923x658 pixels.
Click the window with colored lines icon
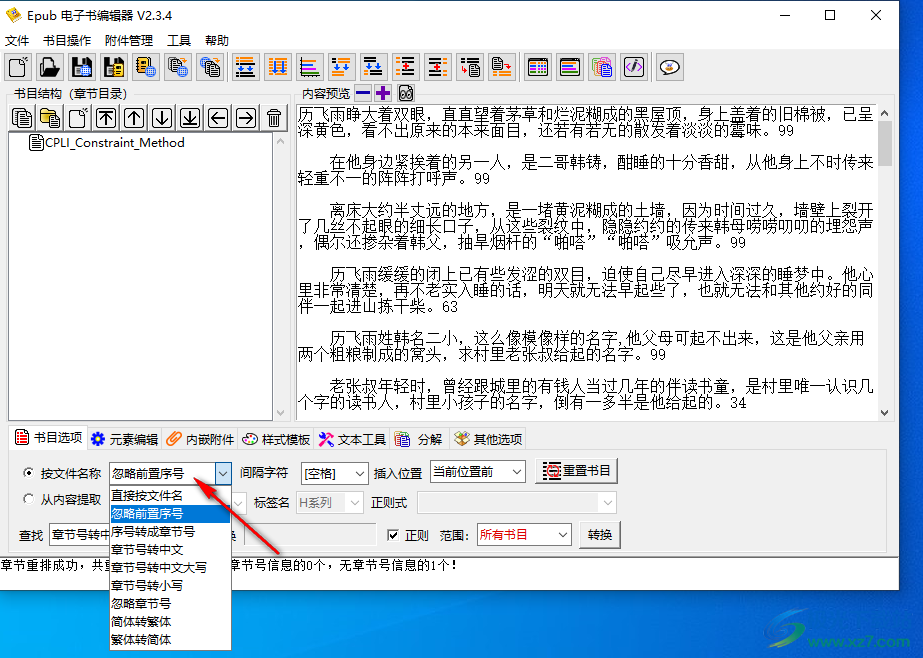(x=570, y=67)
